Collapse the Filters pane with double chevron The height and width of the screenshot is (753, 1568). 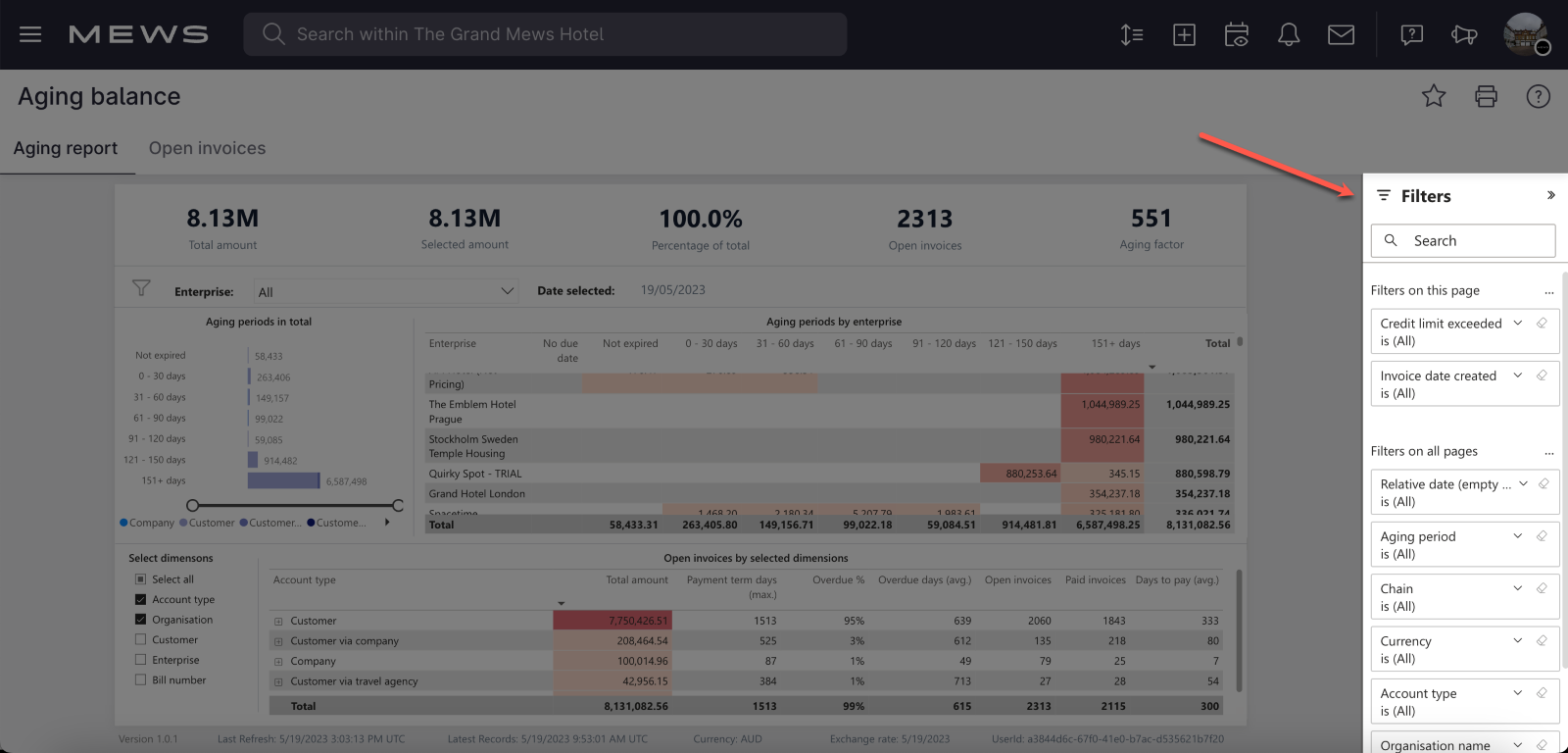pos(1550,195)
